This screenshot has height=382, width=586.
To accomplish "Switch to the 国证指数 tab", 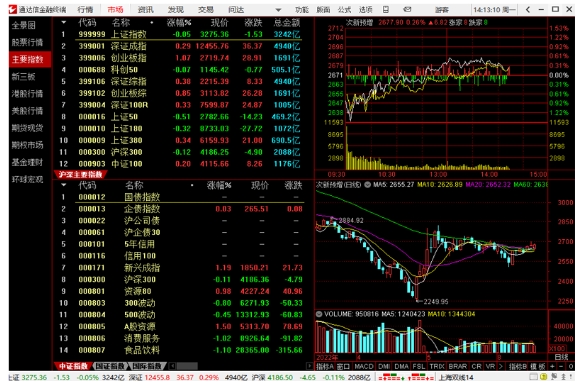I will click(109, 366).
